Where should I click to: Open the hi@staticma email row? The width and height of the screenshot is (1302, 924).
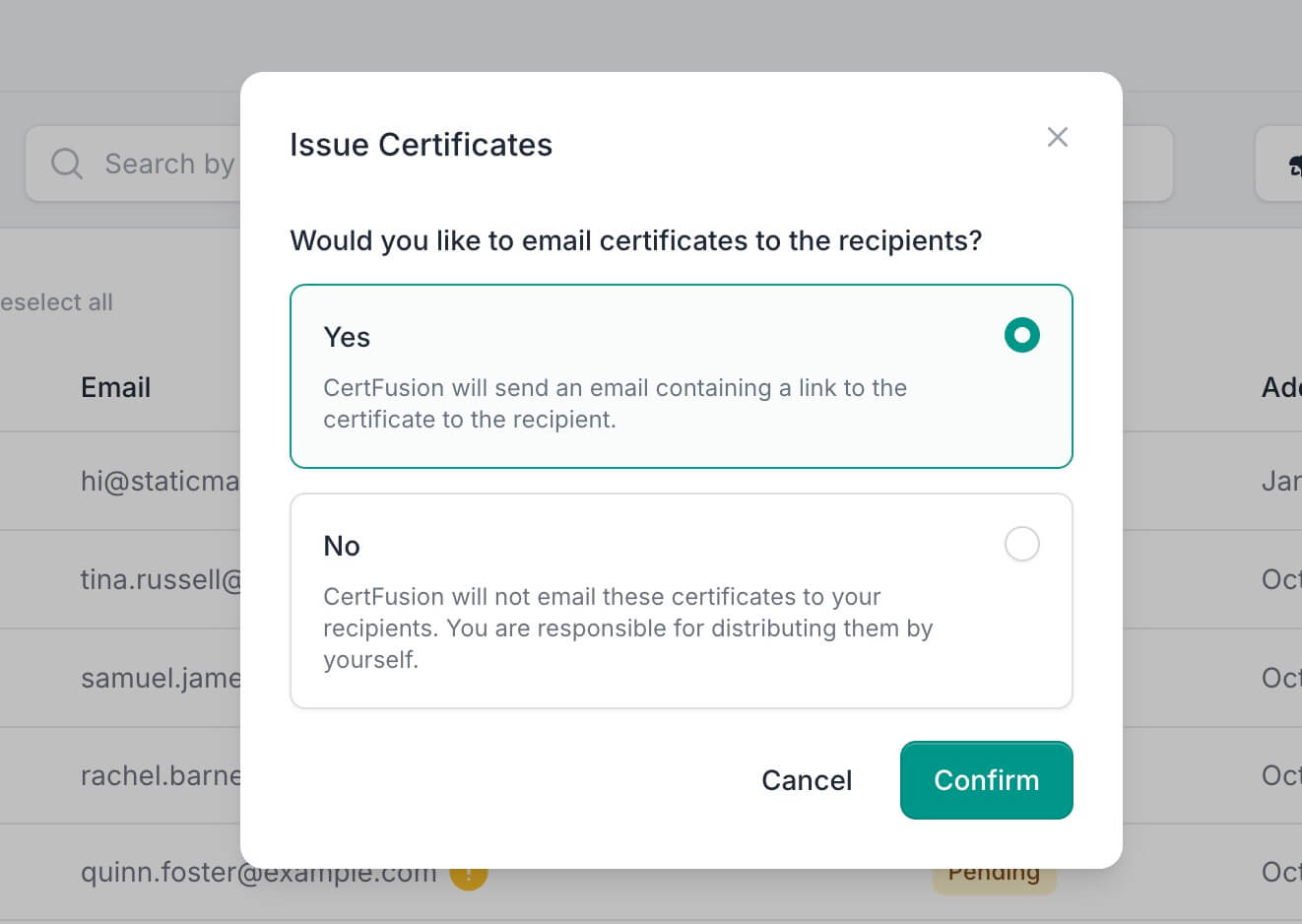coord(160,481)
